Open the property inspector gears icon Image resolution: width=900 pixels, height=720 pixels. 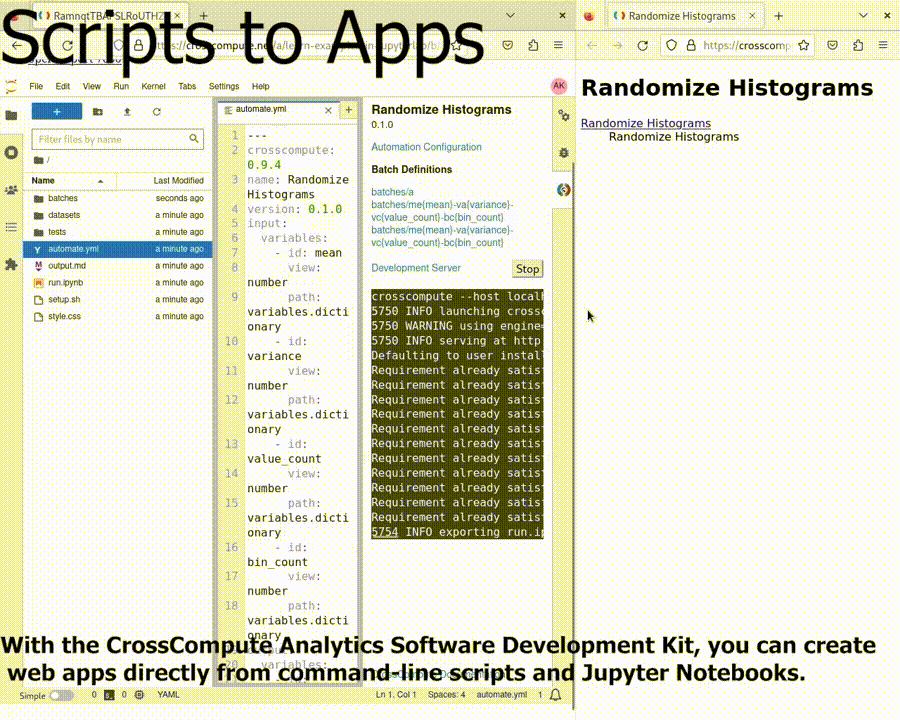click(x=564, y=115)
